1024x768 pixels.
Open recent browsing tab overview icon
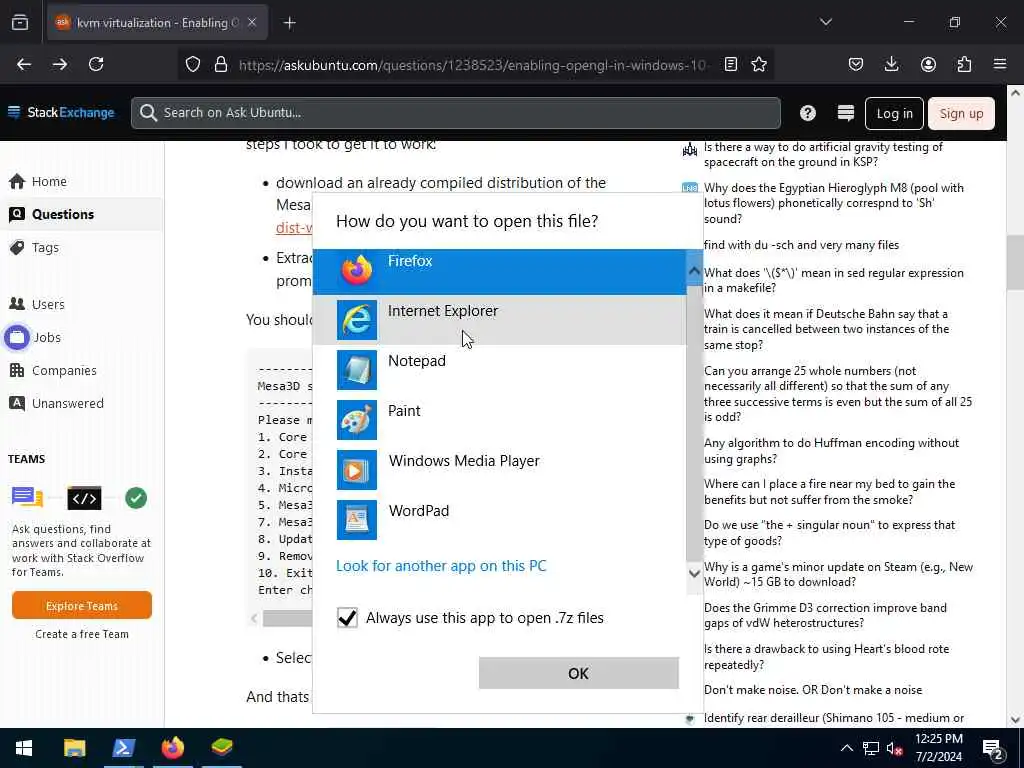20,22
